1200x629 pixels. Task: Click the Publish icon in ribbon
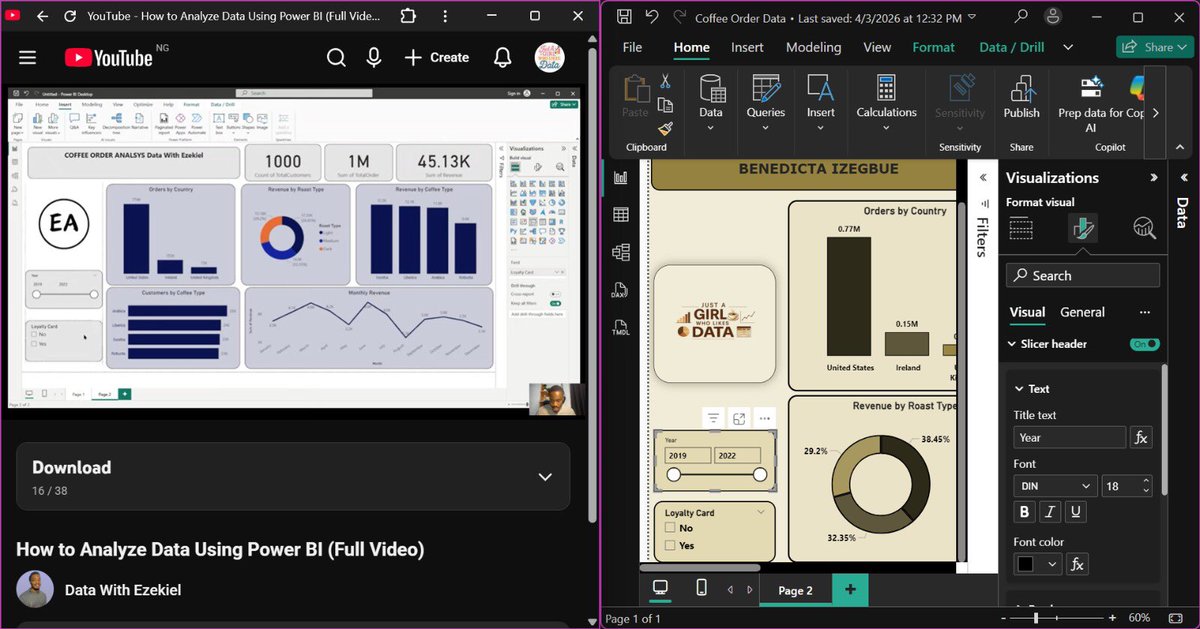click(1022, 90)
